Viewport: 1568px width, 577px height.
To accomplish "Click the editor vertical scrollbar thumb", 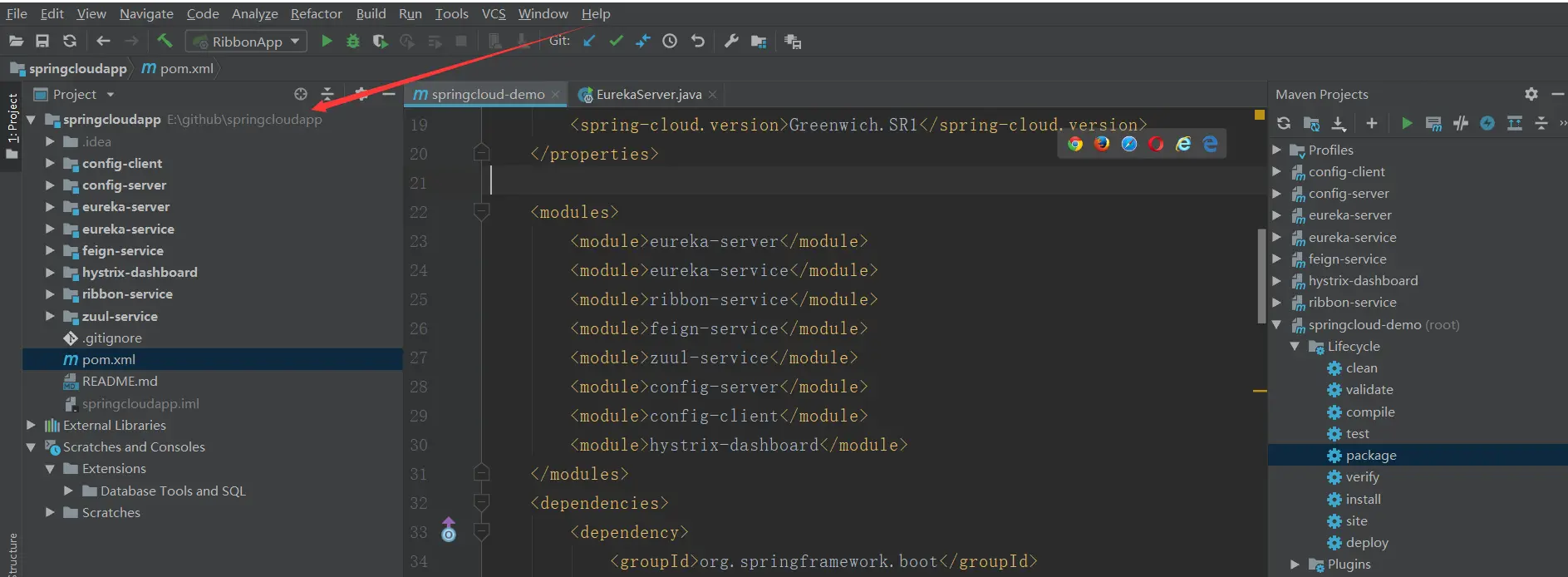I will pos(1261,275).
